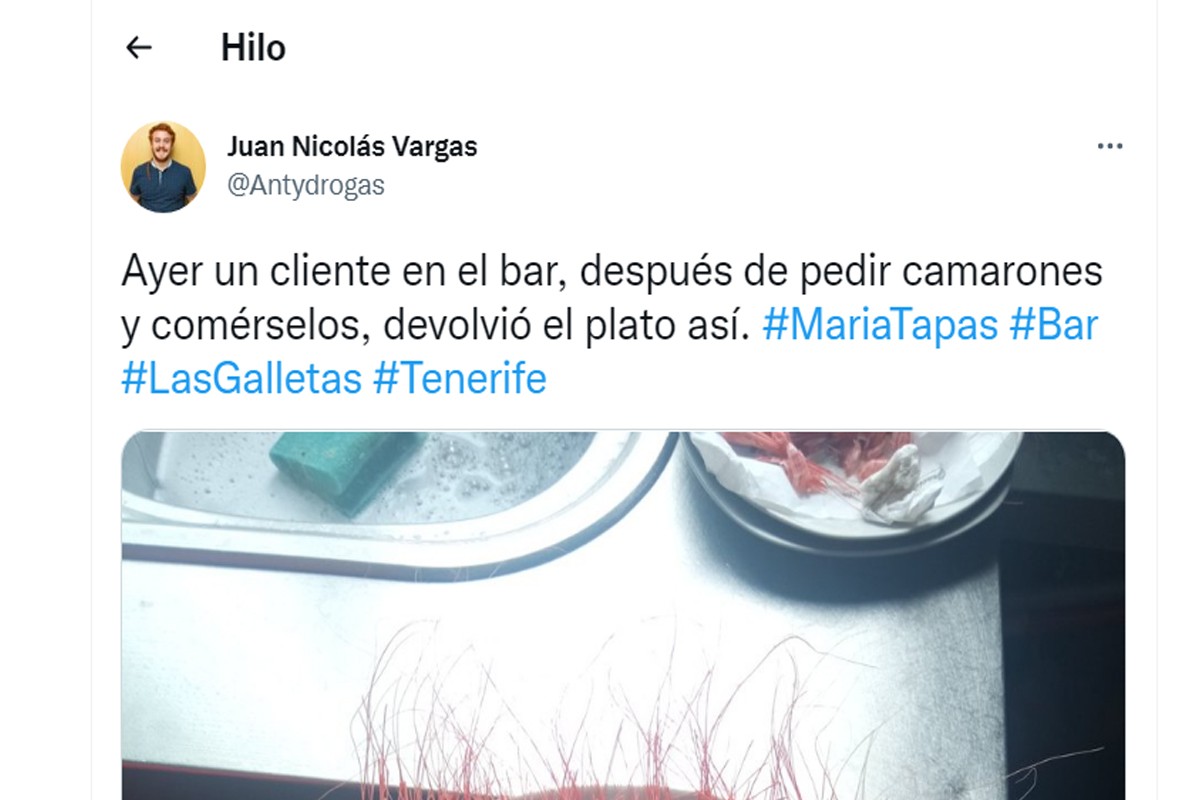This screenshot has height=800, width=1200.
Task: Go back using the left arrow icon
Action: [x=138, y=47]
